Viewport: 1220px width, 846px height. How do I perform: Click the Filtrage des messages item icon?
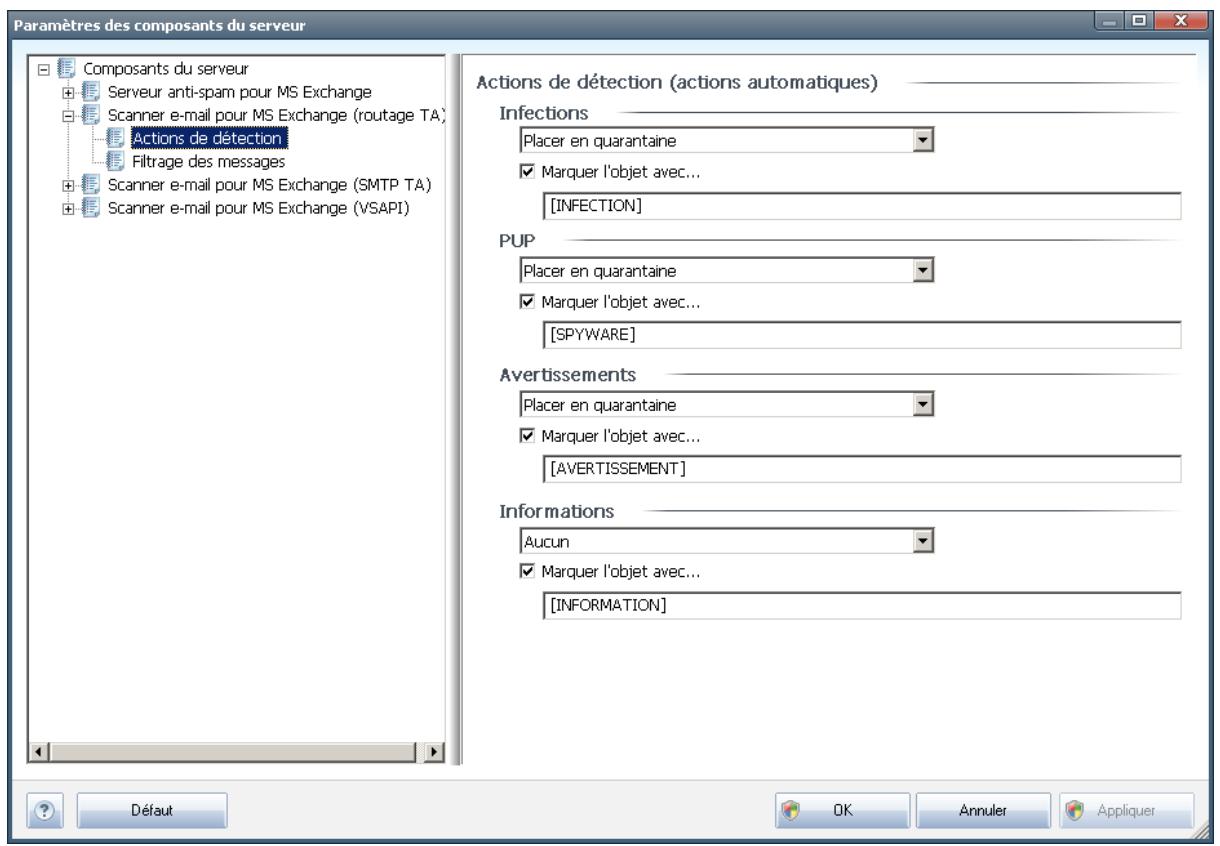[x=117, y=160]
